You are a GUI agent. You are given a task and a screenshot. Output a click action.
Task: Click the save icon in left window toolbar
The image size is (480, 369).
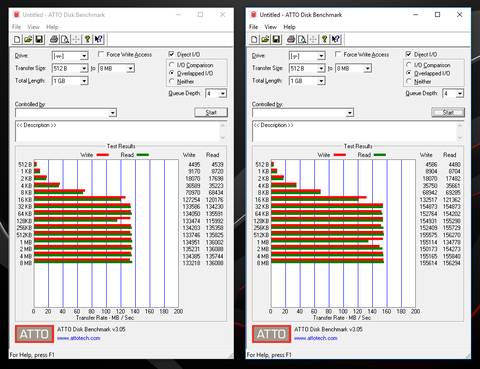[39, 40]
